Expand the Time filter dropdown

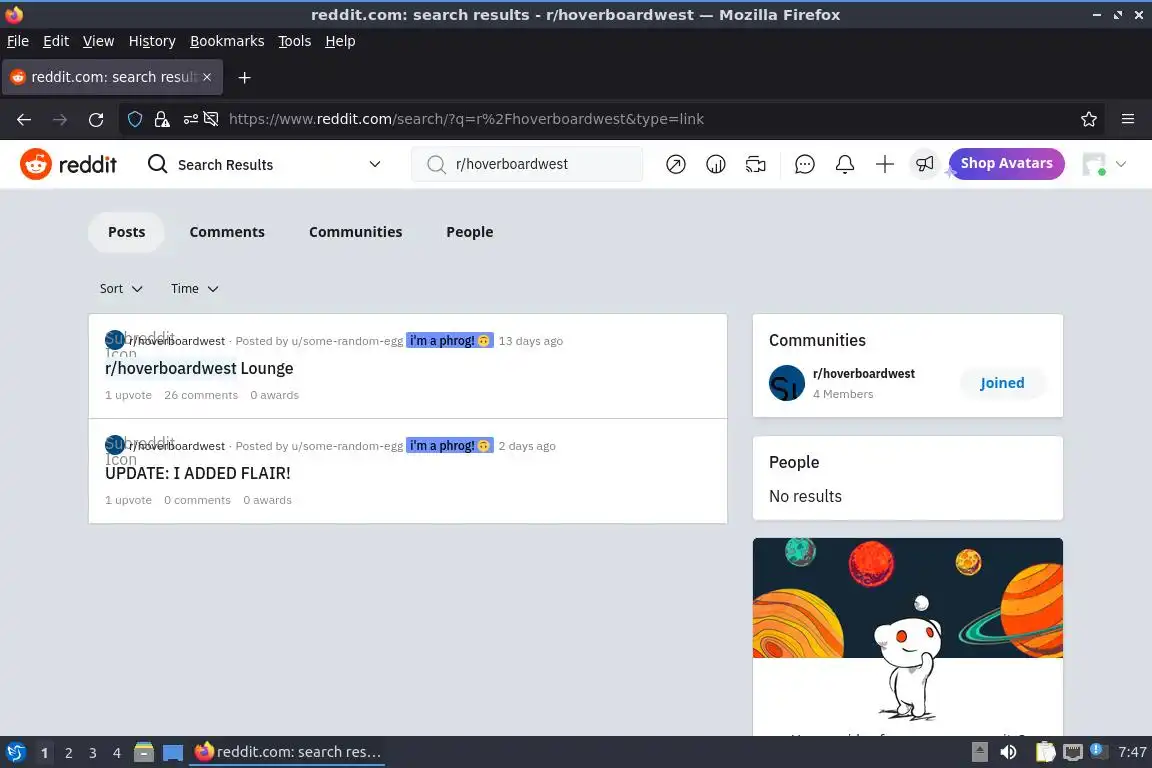tap(195, 289)
